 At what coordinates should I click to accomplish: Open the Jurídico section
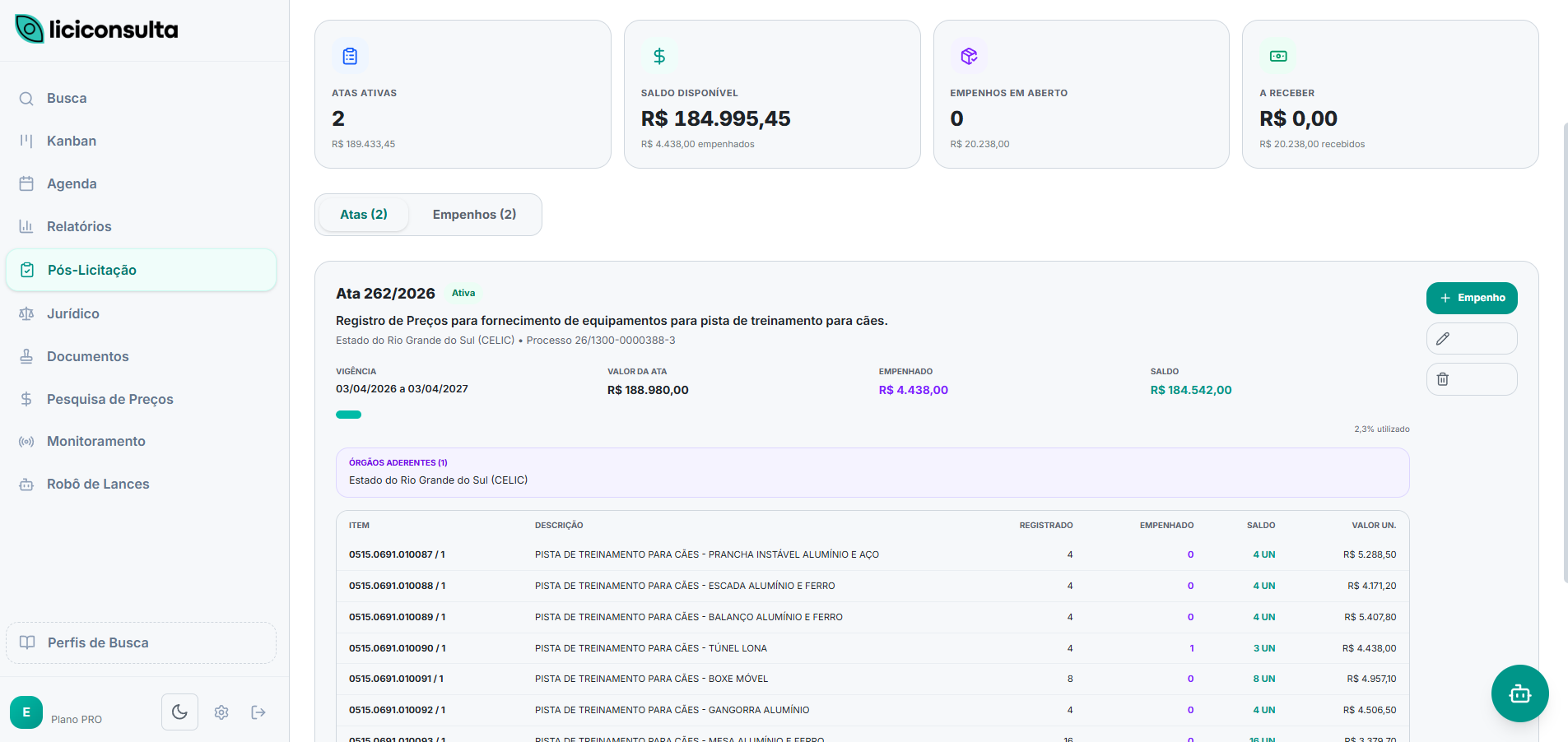click(142, 313)
